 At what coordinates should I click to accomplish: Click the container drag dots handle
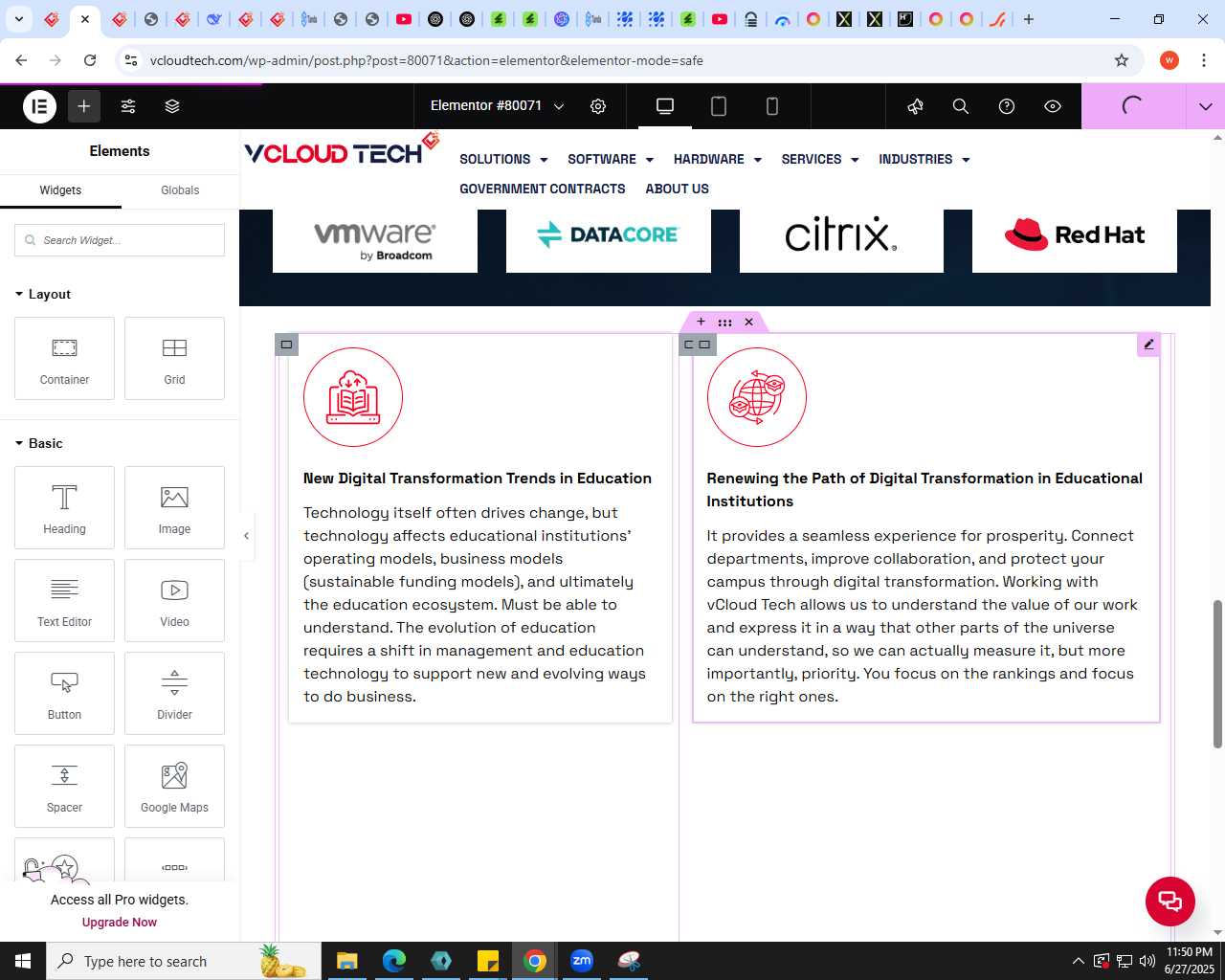click(724, 322)
